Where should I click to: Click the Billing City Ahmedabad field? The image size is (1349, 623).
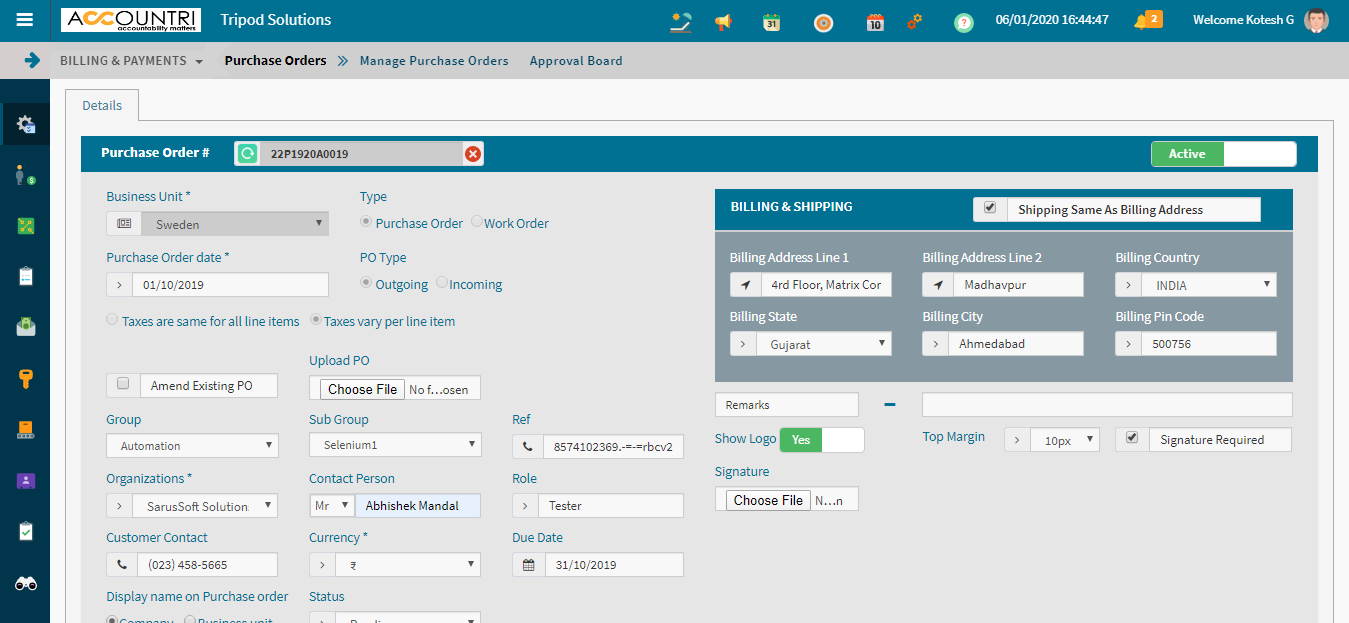point(1016,344)
